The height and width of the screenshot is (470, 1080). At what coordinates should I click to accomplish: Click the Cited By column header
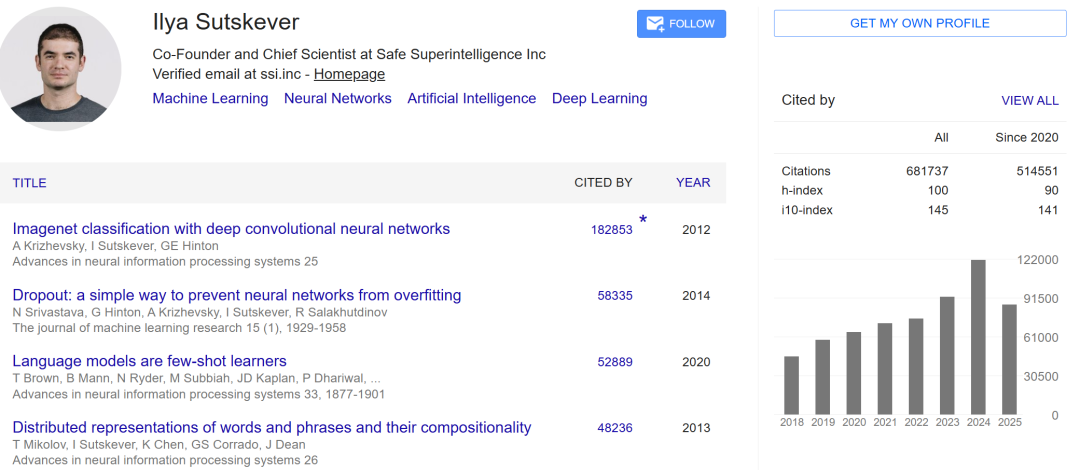tap(603, 183)
